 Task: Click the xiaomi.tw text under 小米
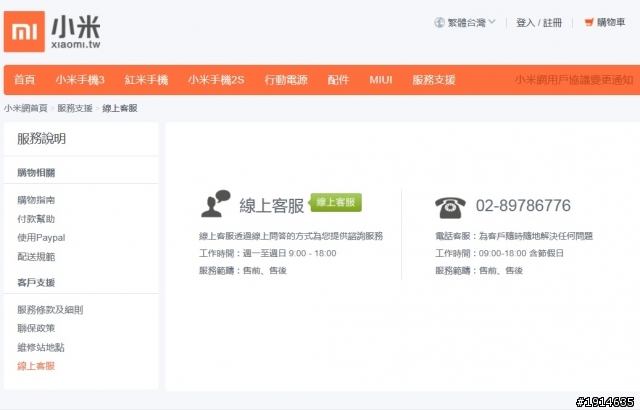[76, 44]
